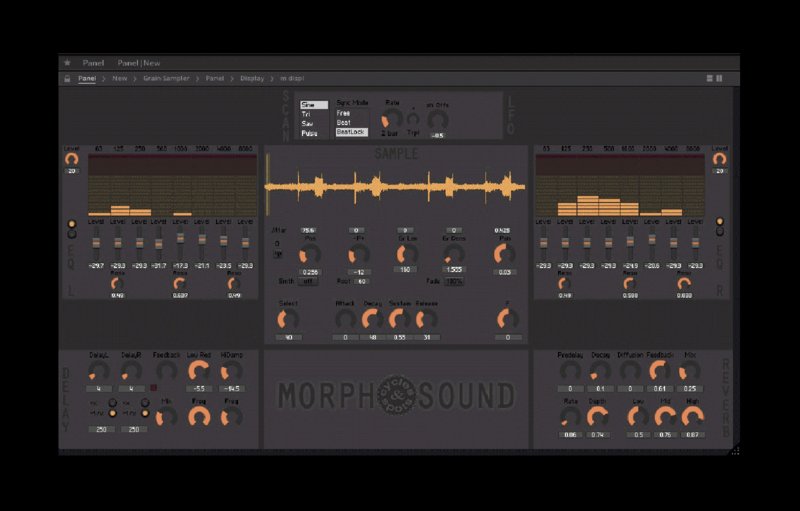Click the reverb Depth knob
Viewport: 800px width, 511px height.
pyautogui.click(x=597, y=418)
